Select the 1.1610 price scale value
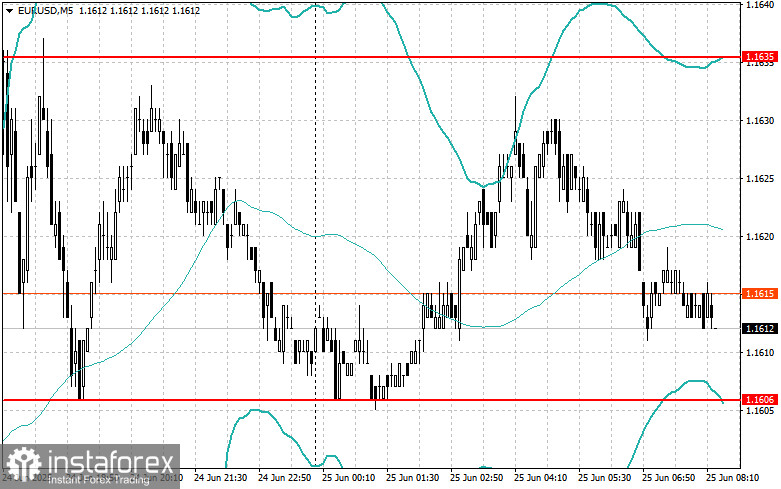The height and width of the screenshot is (489, 781). point(760,353)
